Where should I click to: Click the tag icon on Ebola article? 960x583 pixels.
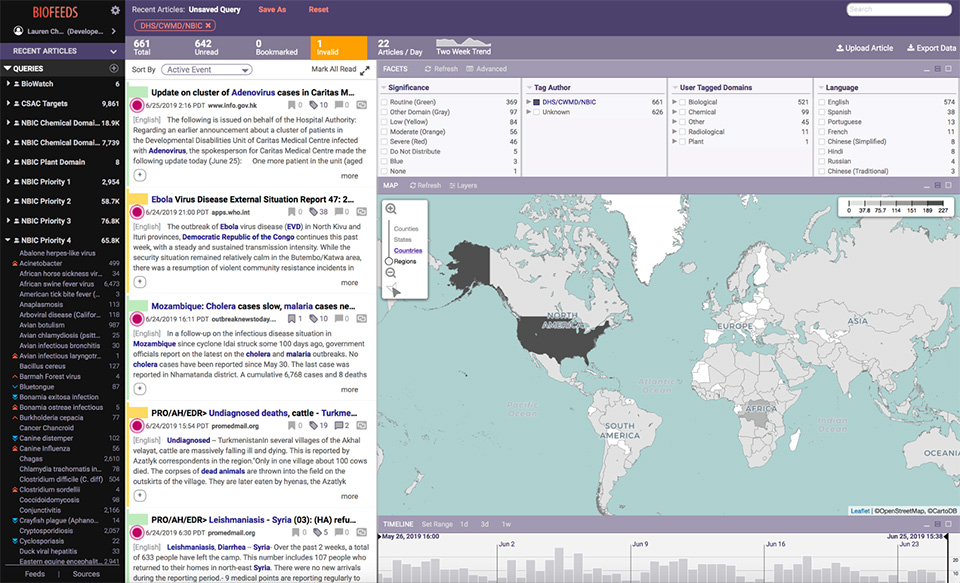point(313,212)
